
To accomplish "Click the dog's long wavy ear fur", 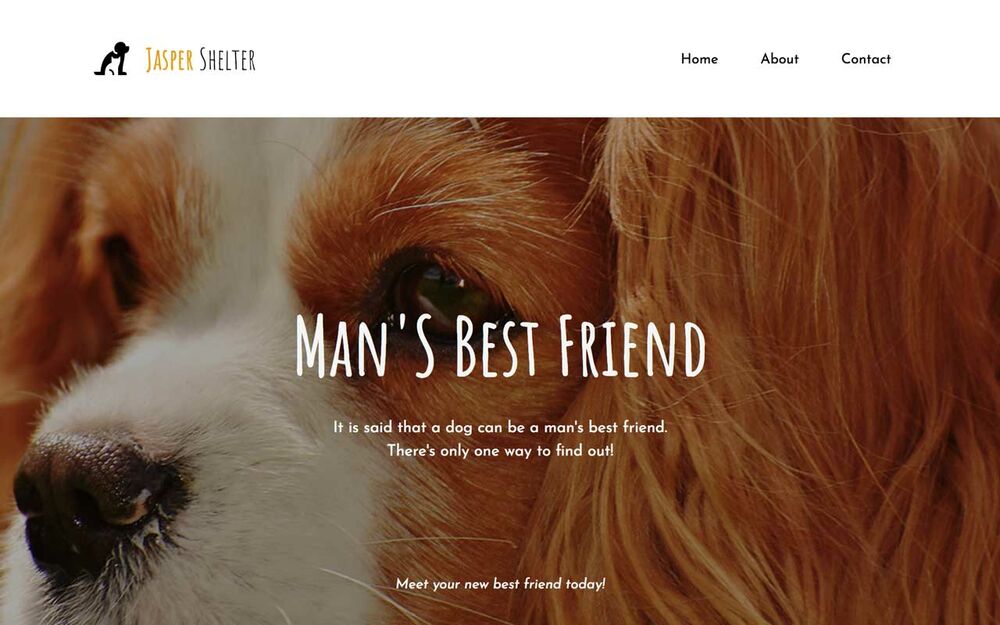I will click(797, 383).
